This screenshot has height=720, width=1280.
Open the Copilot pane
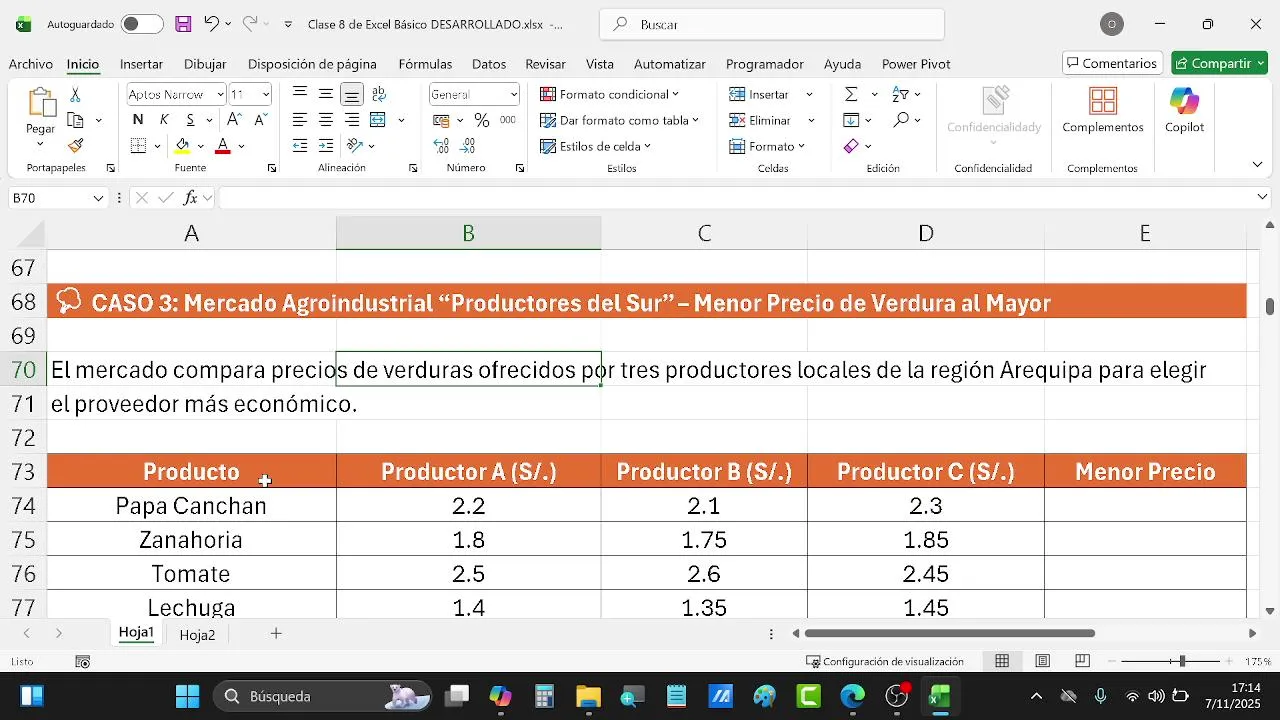pos(1184,109)
